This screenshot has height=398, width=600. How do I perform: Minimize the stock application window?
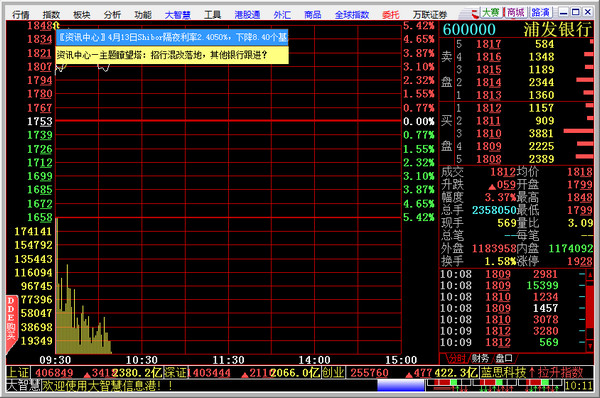coord(563,12)
